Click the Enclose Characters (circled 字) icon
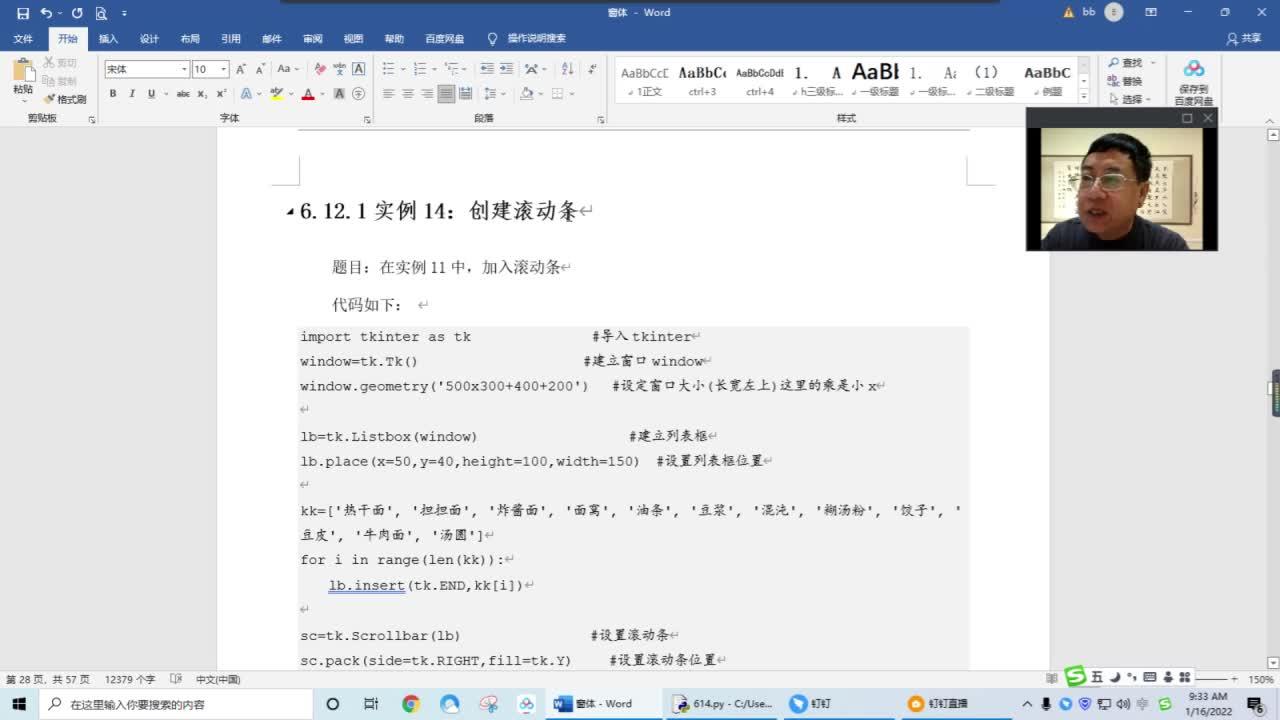 (x=359, y=94)
